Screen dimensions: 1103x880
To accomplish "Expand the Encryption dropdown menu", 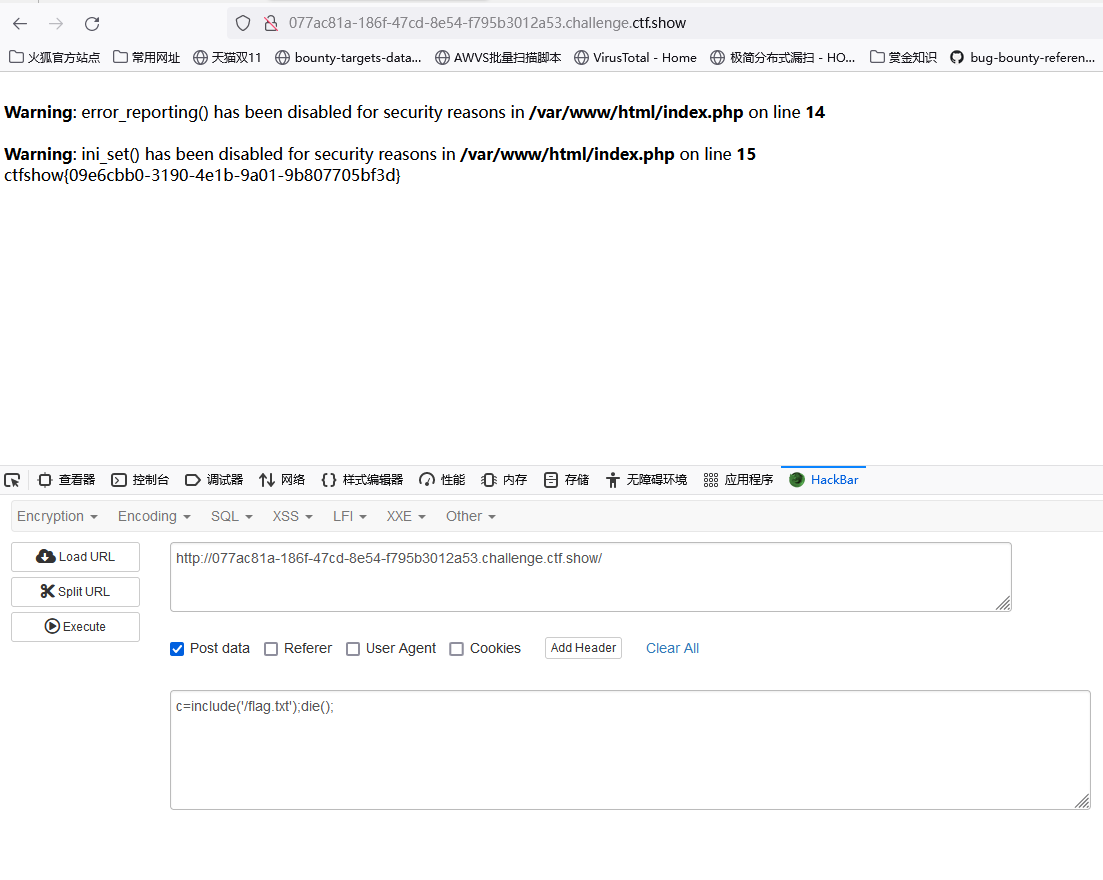I will [x=57, y=516].
